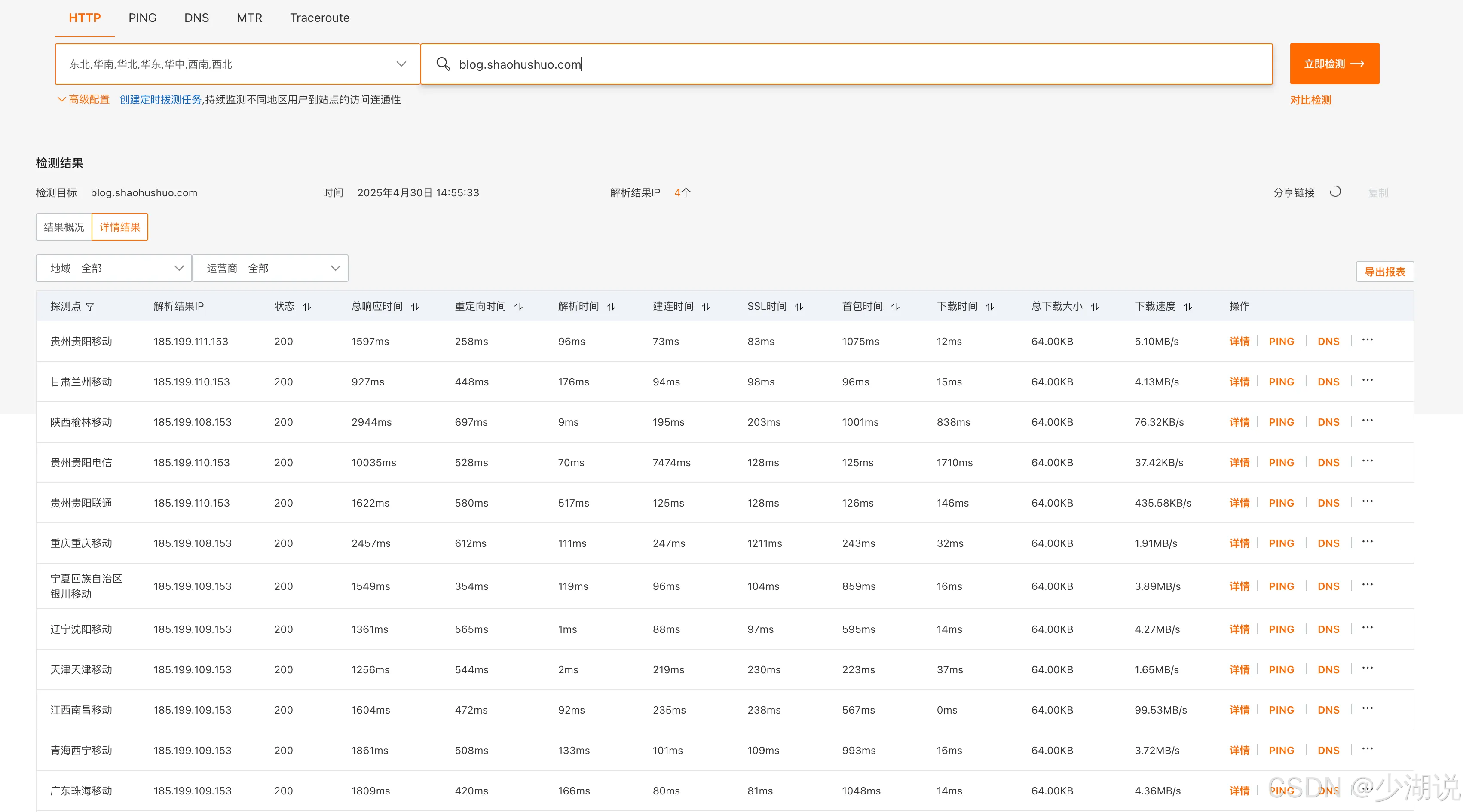
Task: Click the sort icon next to 状态
Action: point(307,307)
